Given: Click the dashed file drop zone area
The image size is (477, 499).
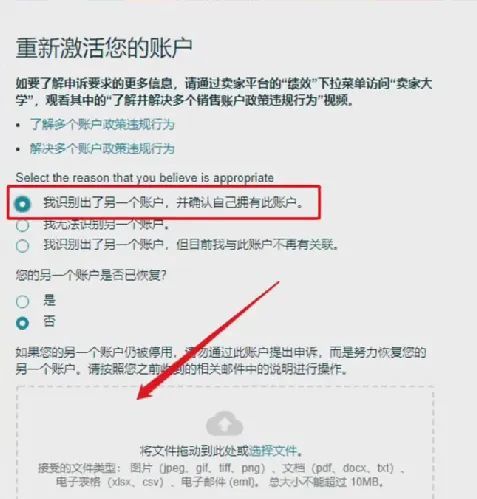Looking at the screenshot, I should coord(225,443).
